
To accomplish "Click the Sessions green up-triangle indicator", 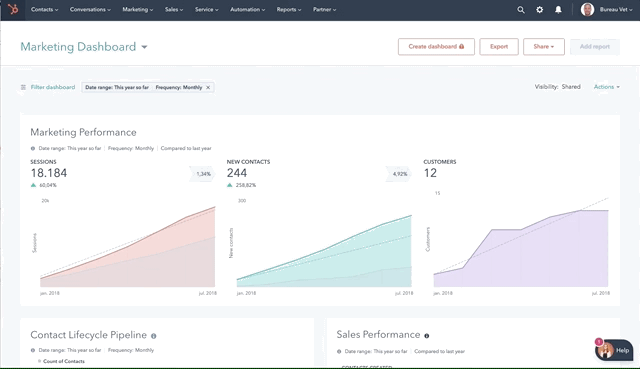I will (x=33, y=185).
